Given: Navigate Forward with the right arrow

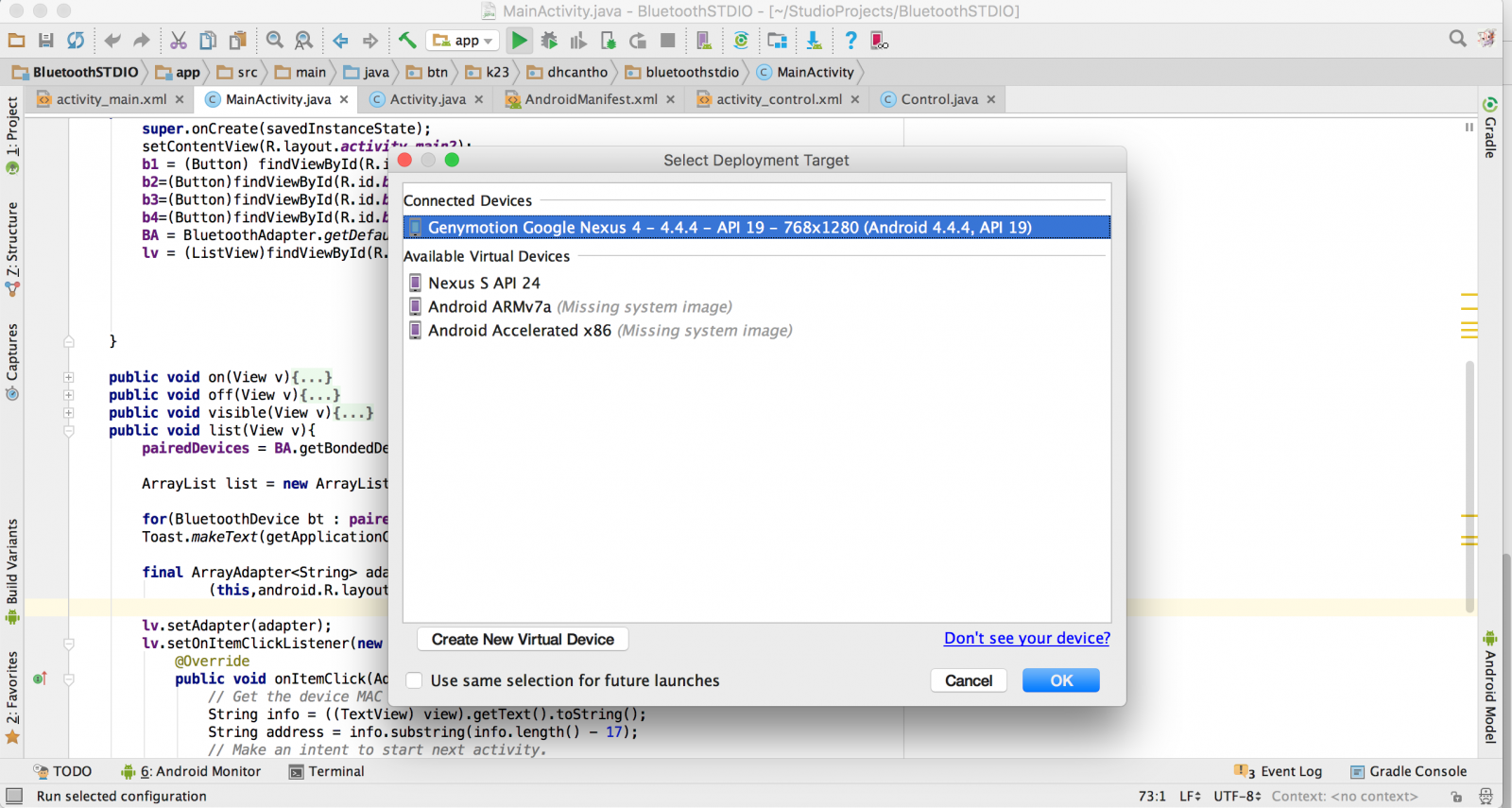Looking at the screenshot, I should point(370,41).
